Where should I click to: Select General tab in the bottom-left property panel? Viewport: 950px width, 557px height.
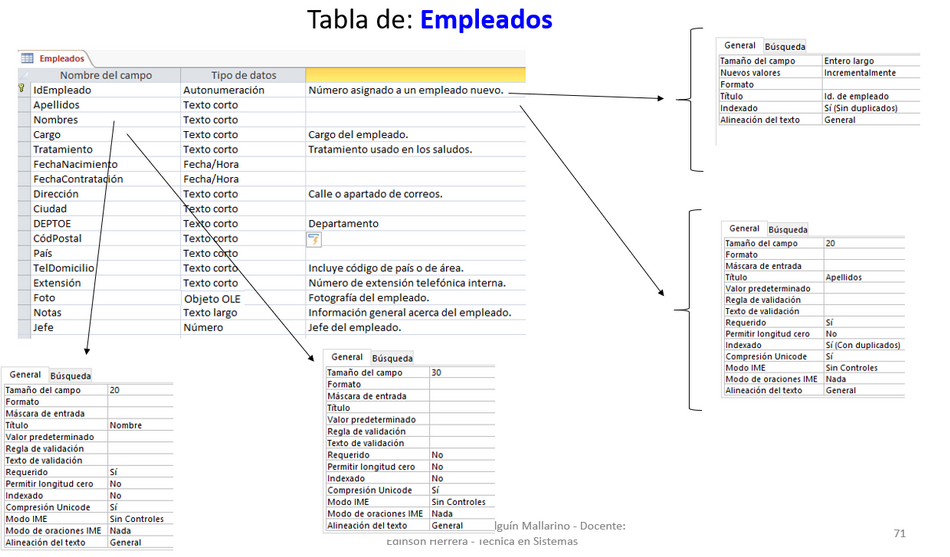point(26,375)
